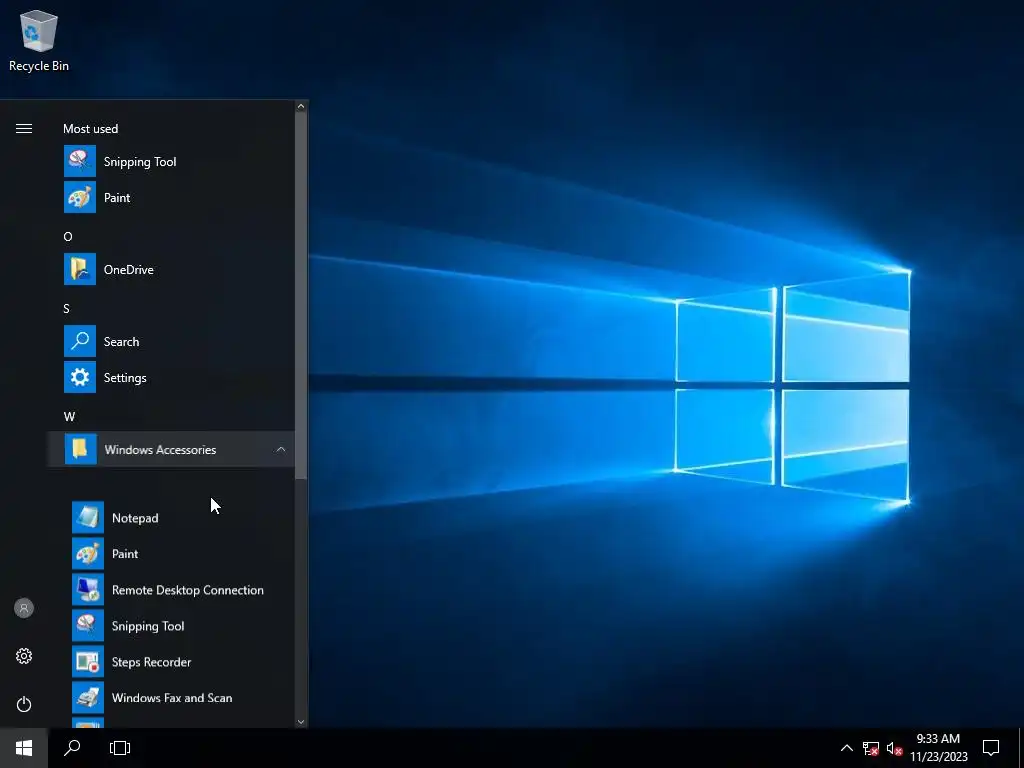Screen dimensions: 1024x768
Task: Click the Power icon in Start menu
Action: pyautogui.click(x=24, y=704)
